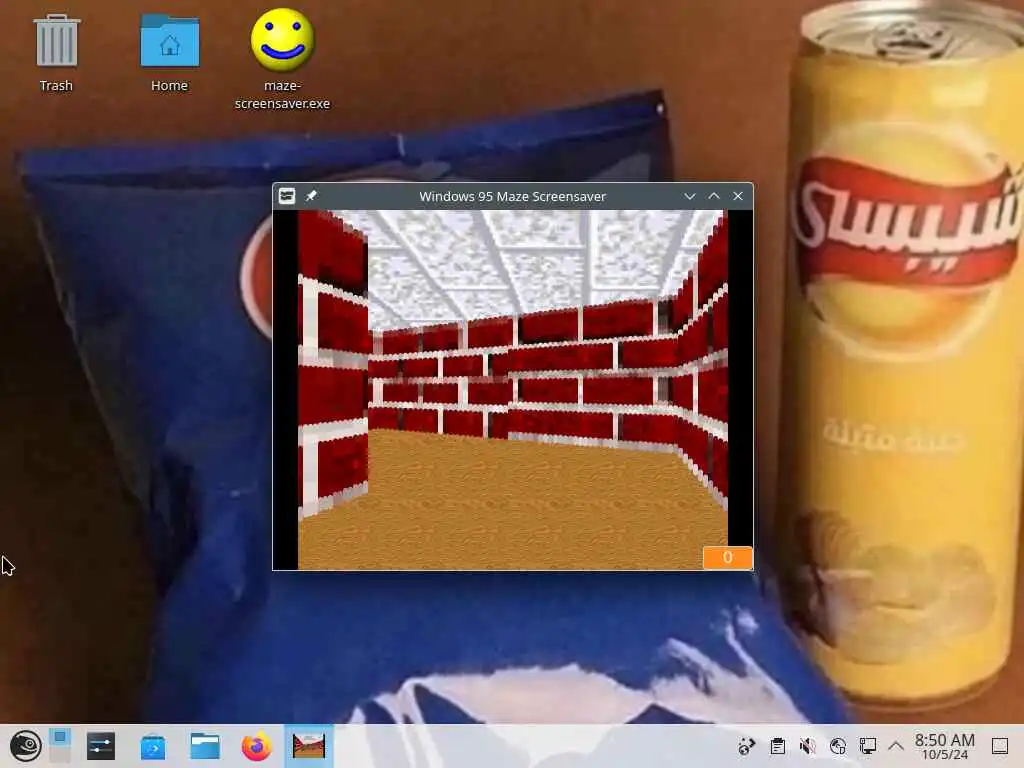1024x768 pixels.
Task: Click the orange 0 counter in maze
Action: pos(728,557)
